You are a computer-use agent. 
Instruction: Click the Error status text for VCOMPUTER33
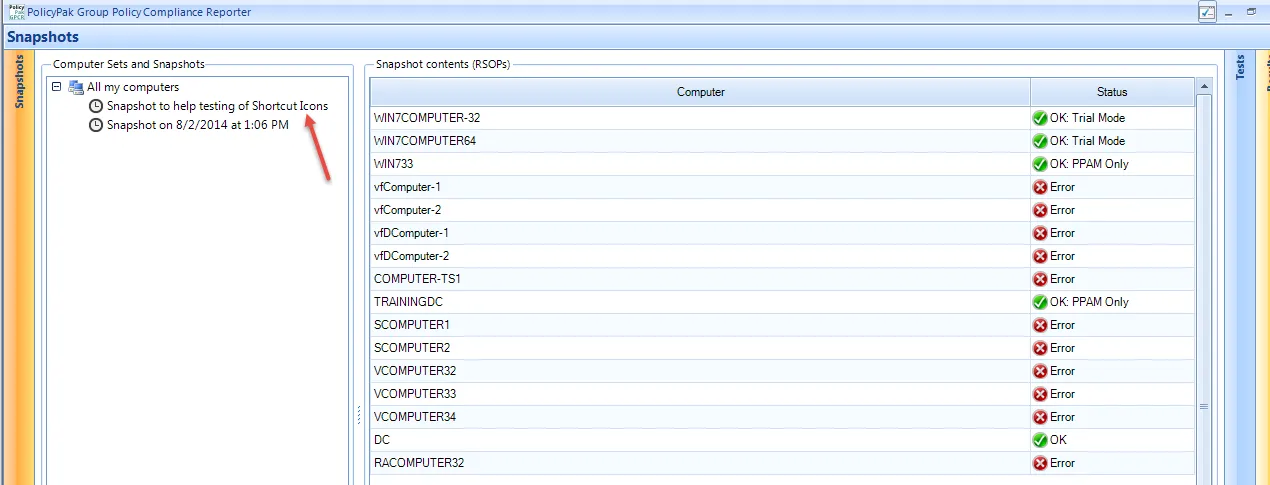click(x=1062, y=394)
